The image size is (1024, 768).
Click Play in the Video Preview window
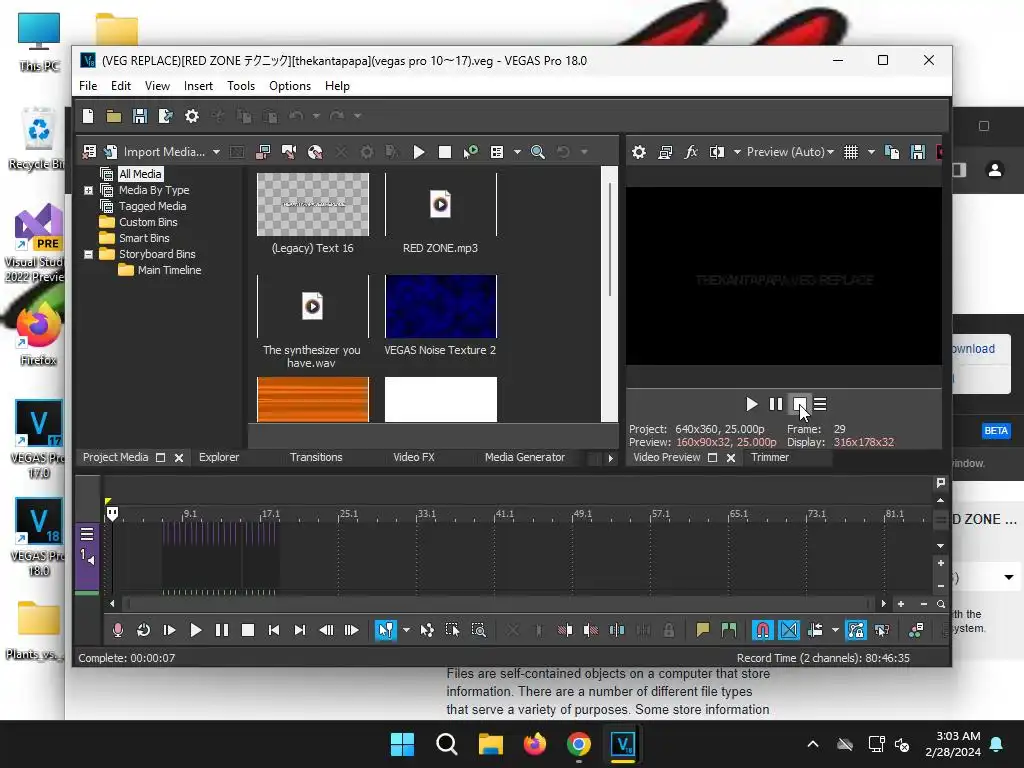point(751,404)
